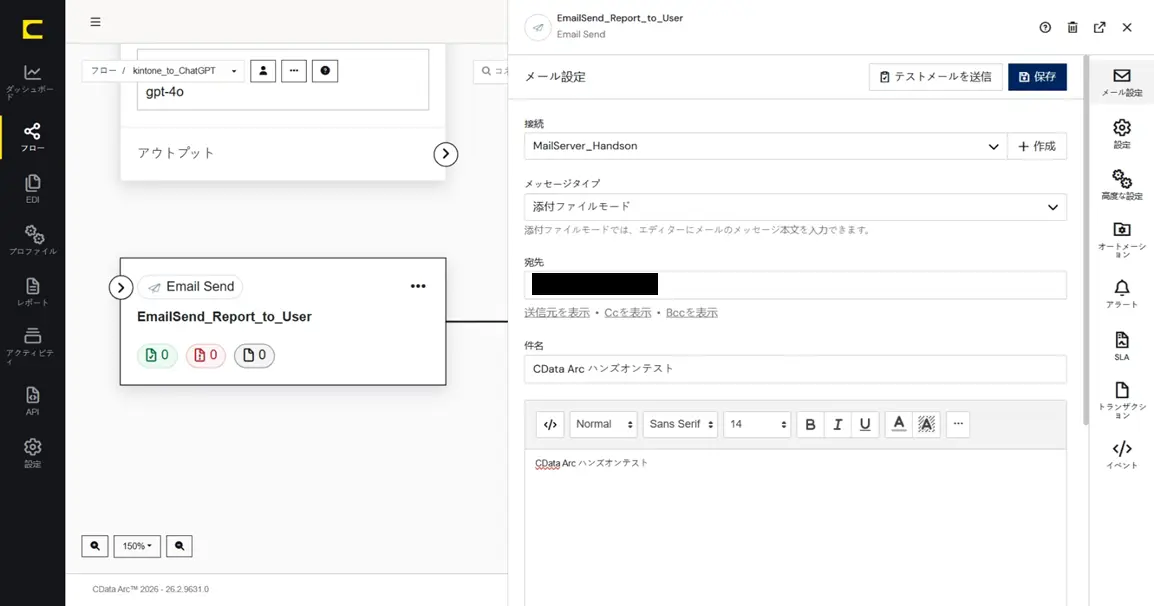Click the アウトプット output arrow
Screen dimensions: 1154x606
tap(445, 154)
